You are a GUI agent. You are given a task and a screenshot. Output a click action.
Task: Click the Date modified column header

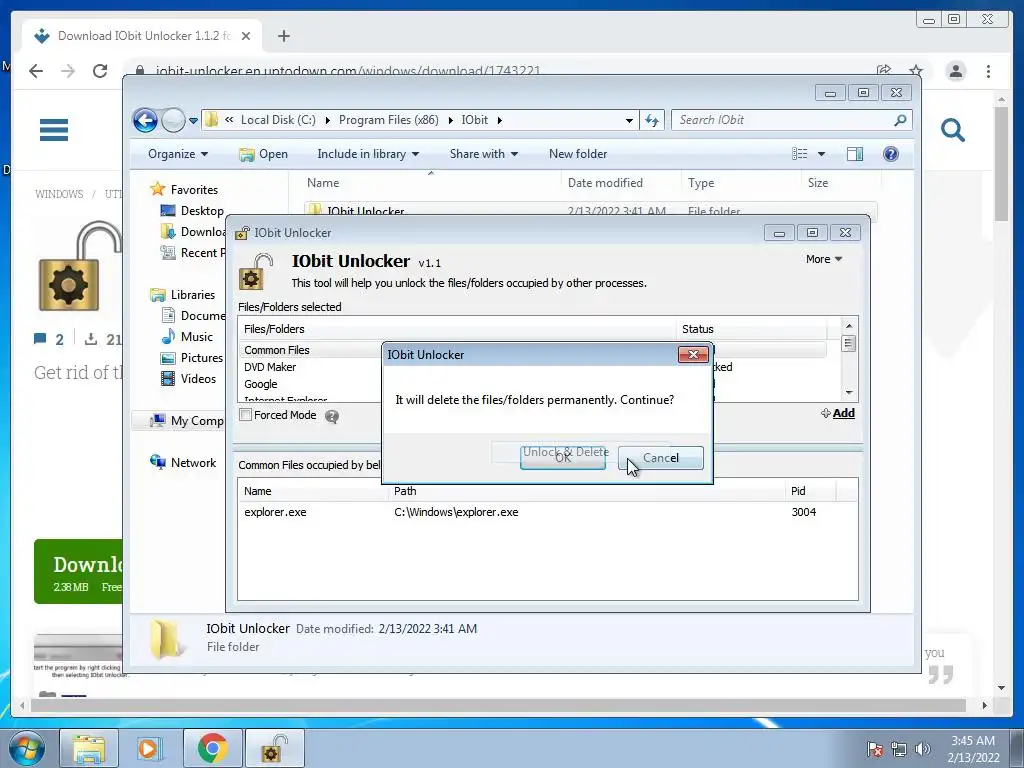click(x=621, y=183)
